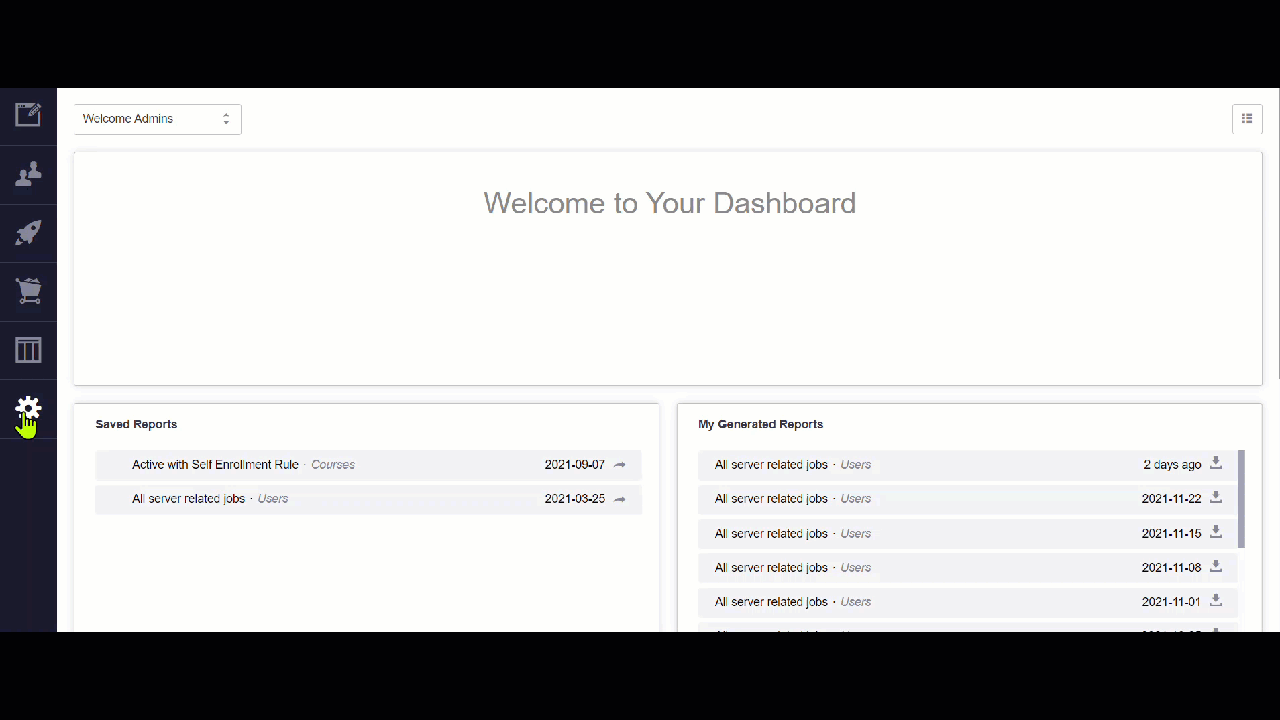Open the settings gear sidebar icon

(28, 408)
